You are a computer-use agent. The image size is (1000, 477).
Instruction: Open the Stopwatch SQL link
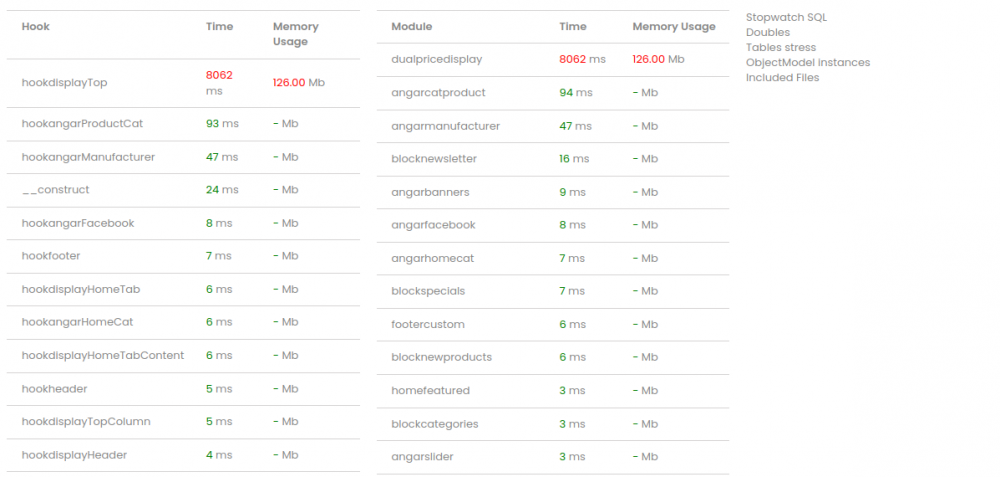tap(786, 17)
